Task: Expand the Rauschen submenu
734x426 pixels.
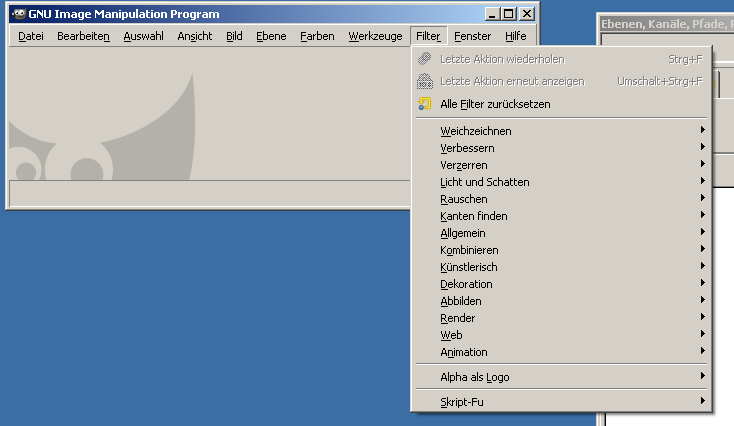Action: pyautogui.click(x=561, y=199)
